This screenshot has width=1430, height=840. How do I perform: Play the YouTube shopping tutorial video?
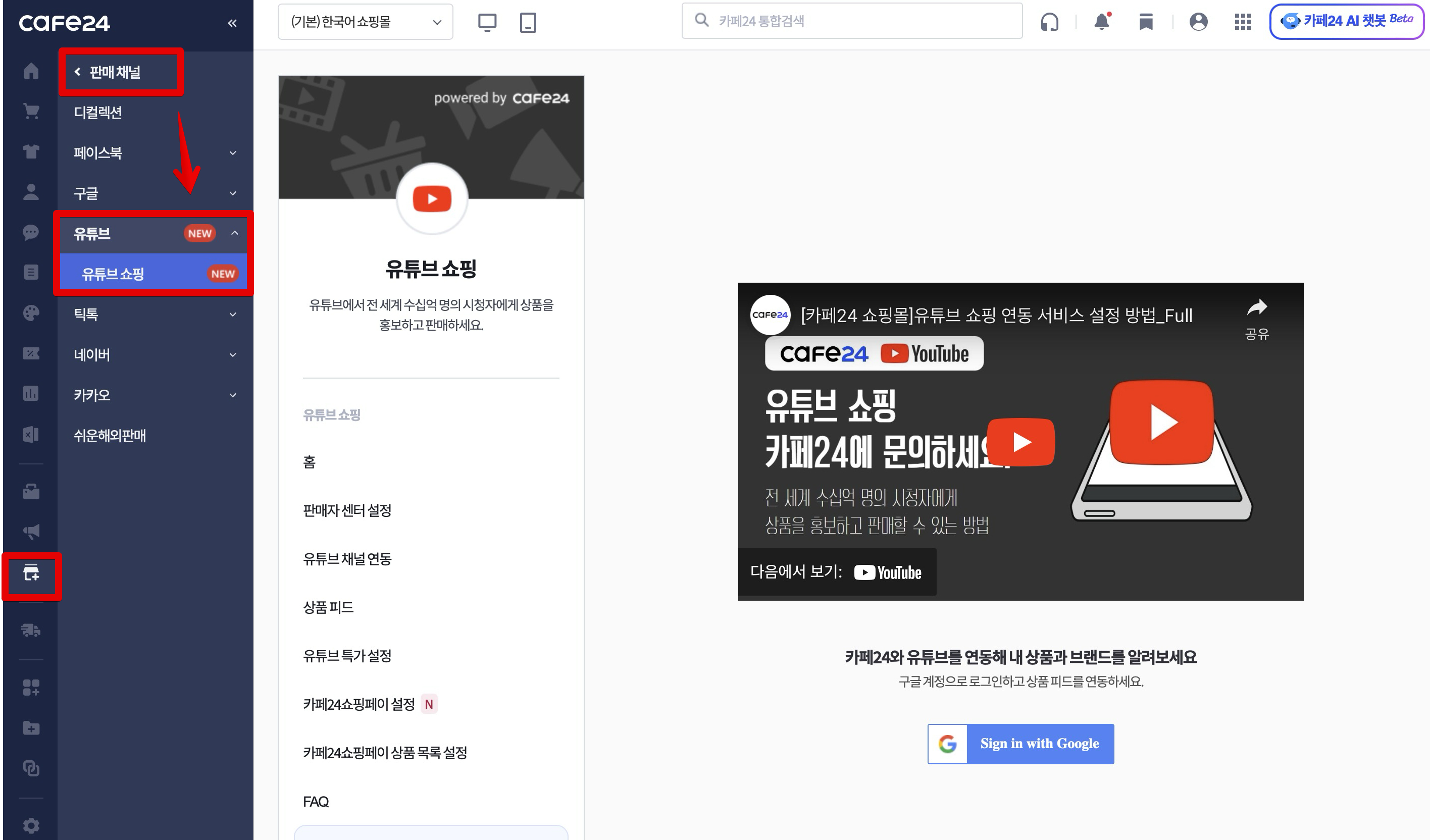click(x=1020, y=442)
